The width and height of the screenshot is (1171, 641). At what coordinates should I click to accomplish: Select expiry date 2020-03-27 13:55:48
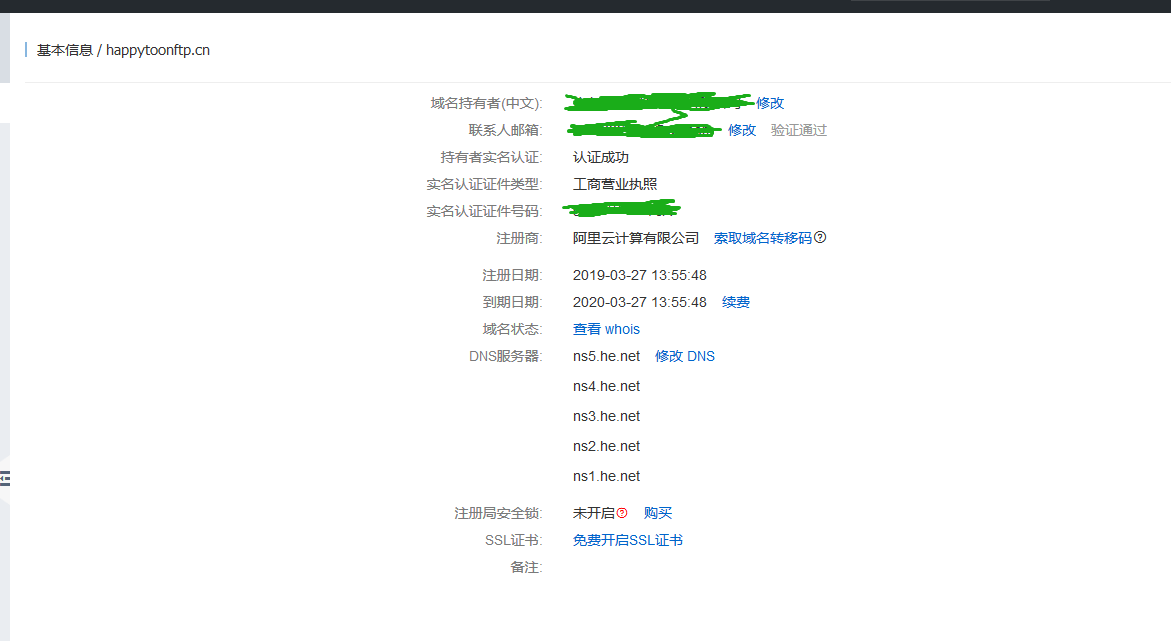pos(639,302)
